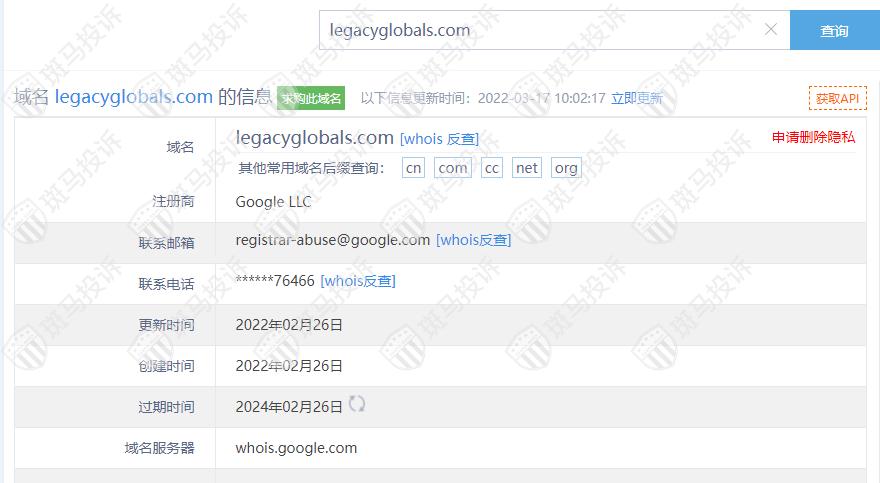Click the green 求购此域名 button
Viewport: 880px width, 483px height.
point(311,99)
